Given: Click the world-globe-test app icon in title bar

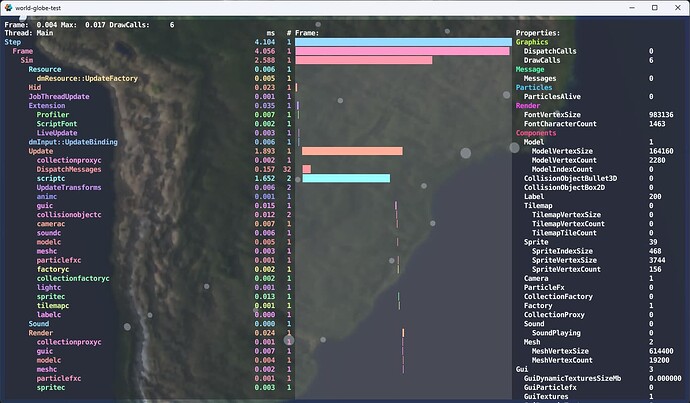Looking at the screenshot, I should (9, 7).
